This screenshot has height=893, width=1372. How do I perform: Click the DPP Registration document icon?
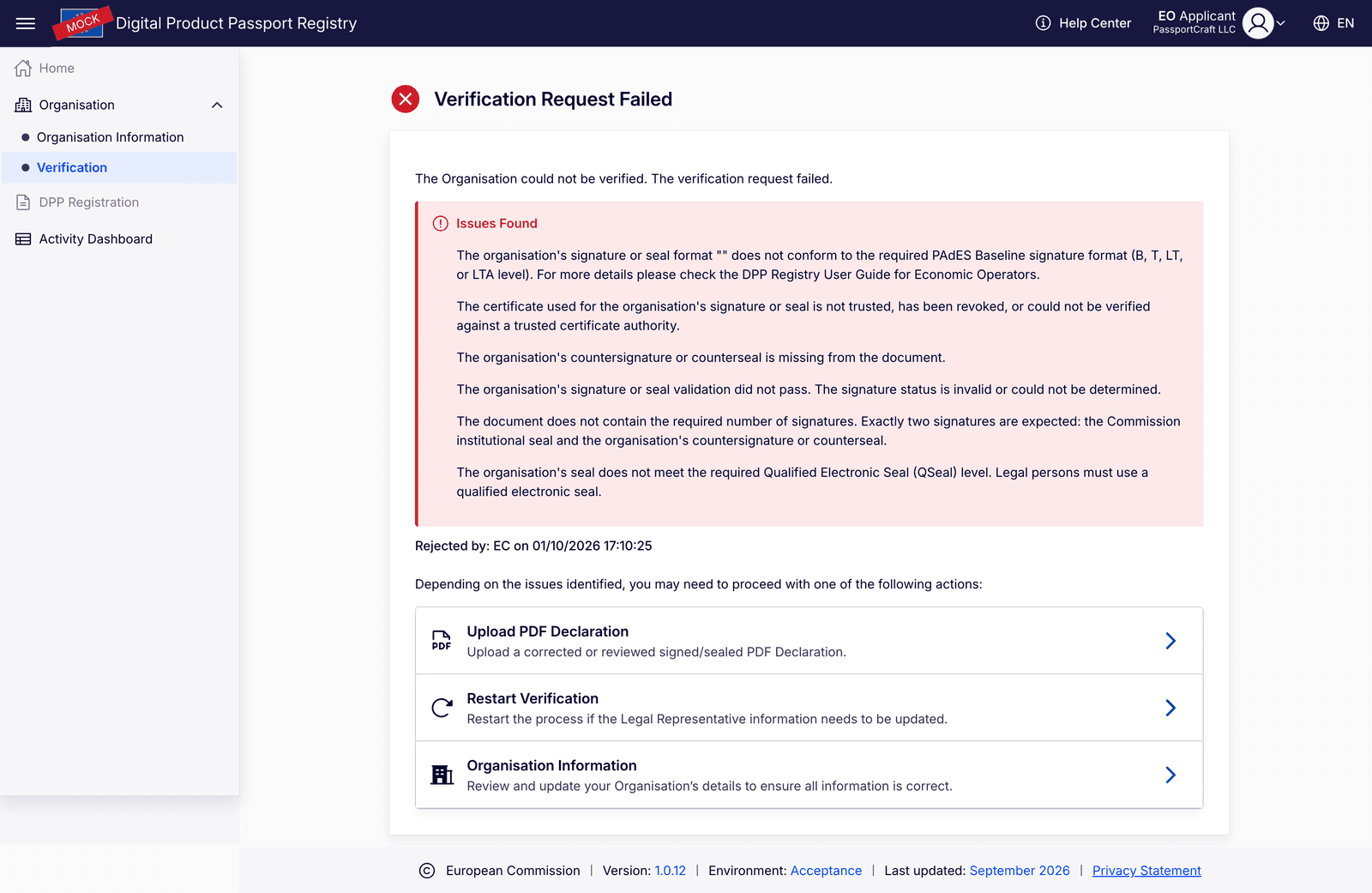point(23,202)
